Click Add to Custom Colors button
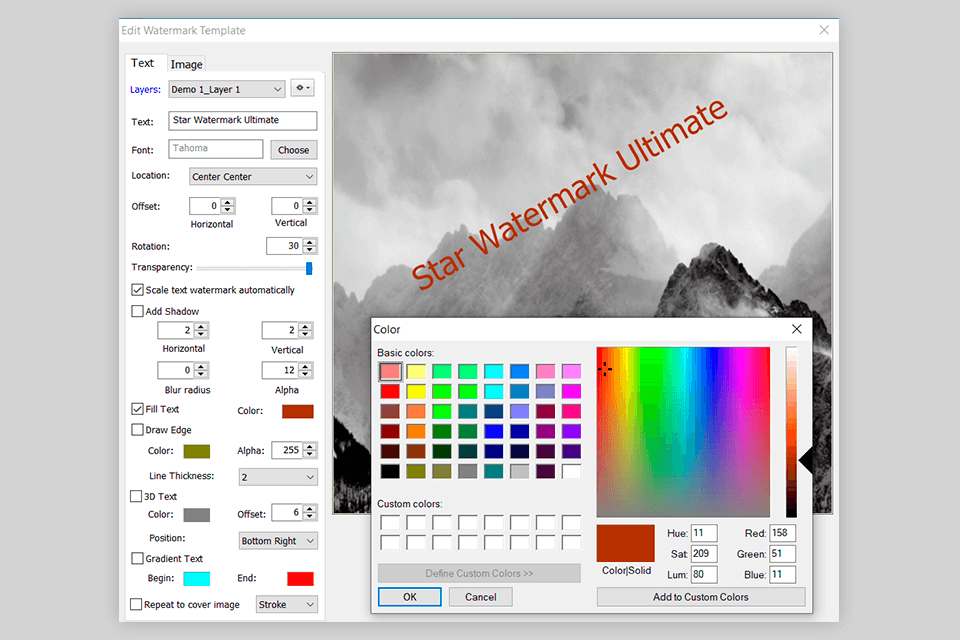 (x=701, y=597)
